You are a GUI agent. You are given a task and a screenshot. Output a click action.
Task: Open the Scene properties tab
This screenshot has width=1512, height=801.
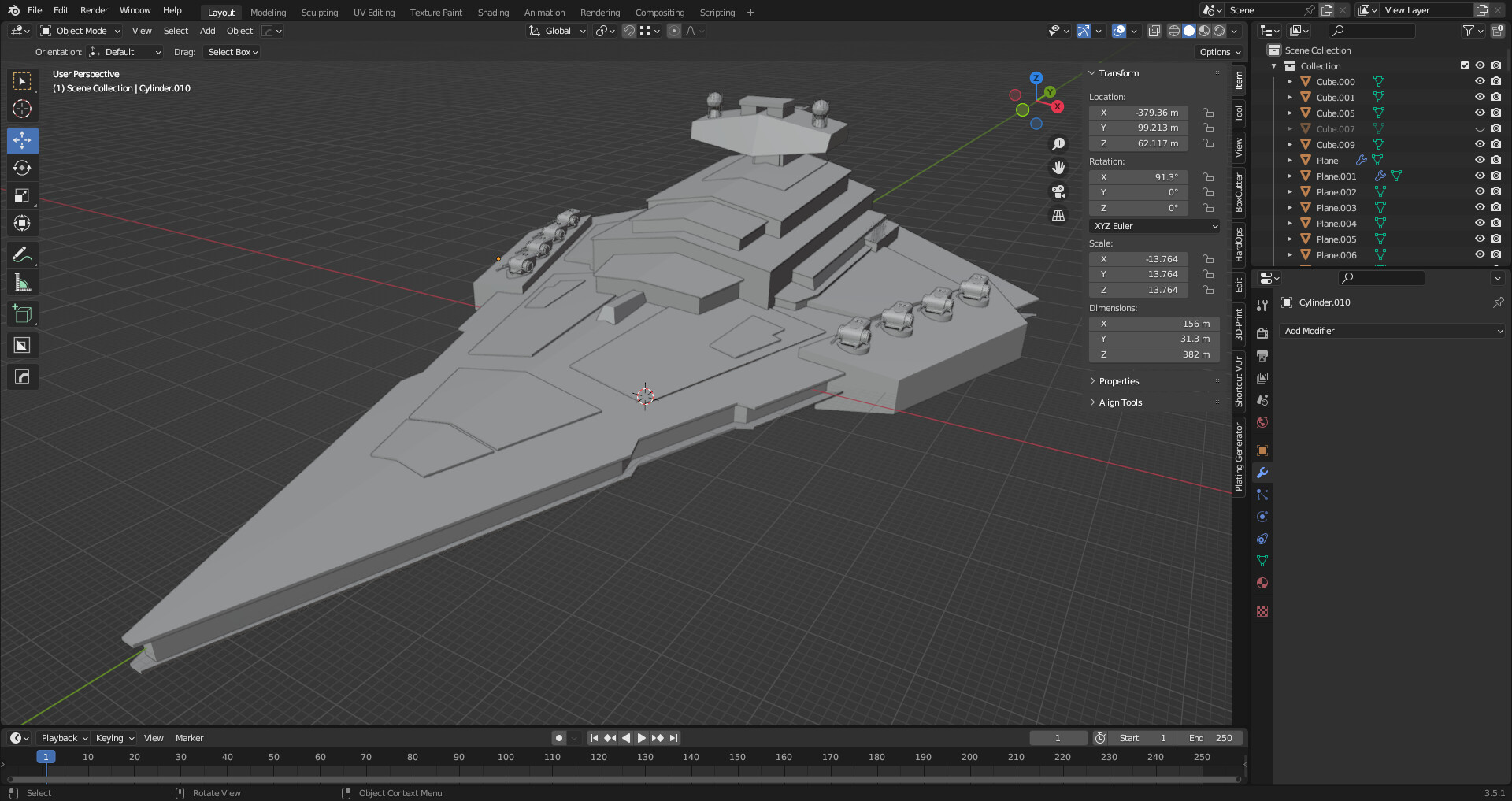point(1262,400)
